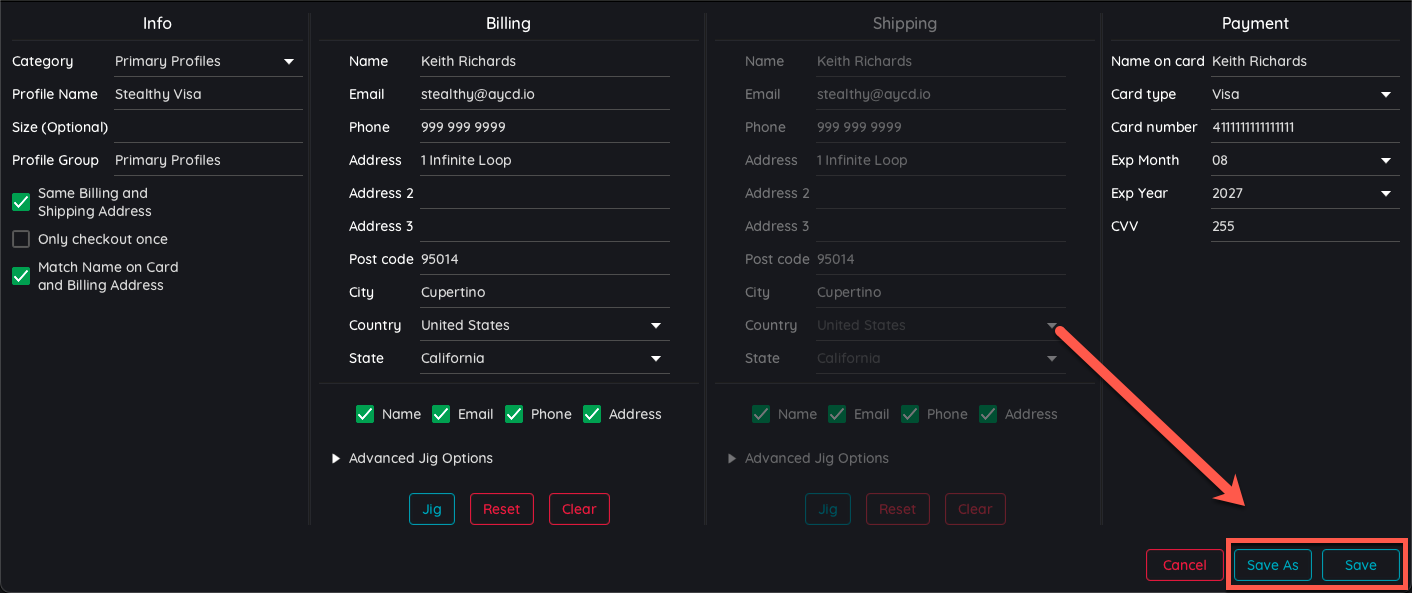Click the Jig button in the Billing column
The height and width of the screenshot is (593, 1412).
point(431,508)
